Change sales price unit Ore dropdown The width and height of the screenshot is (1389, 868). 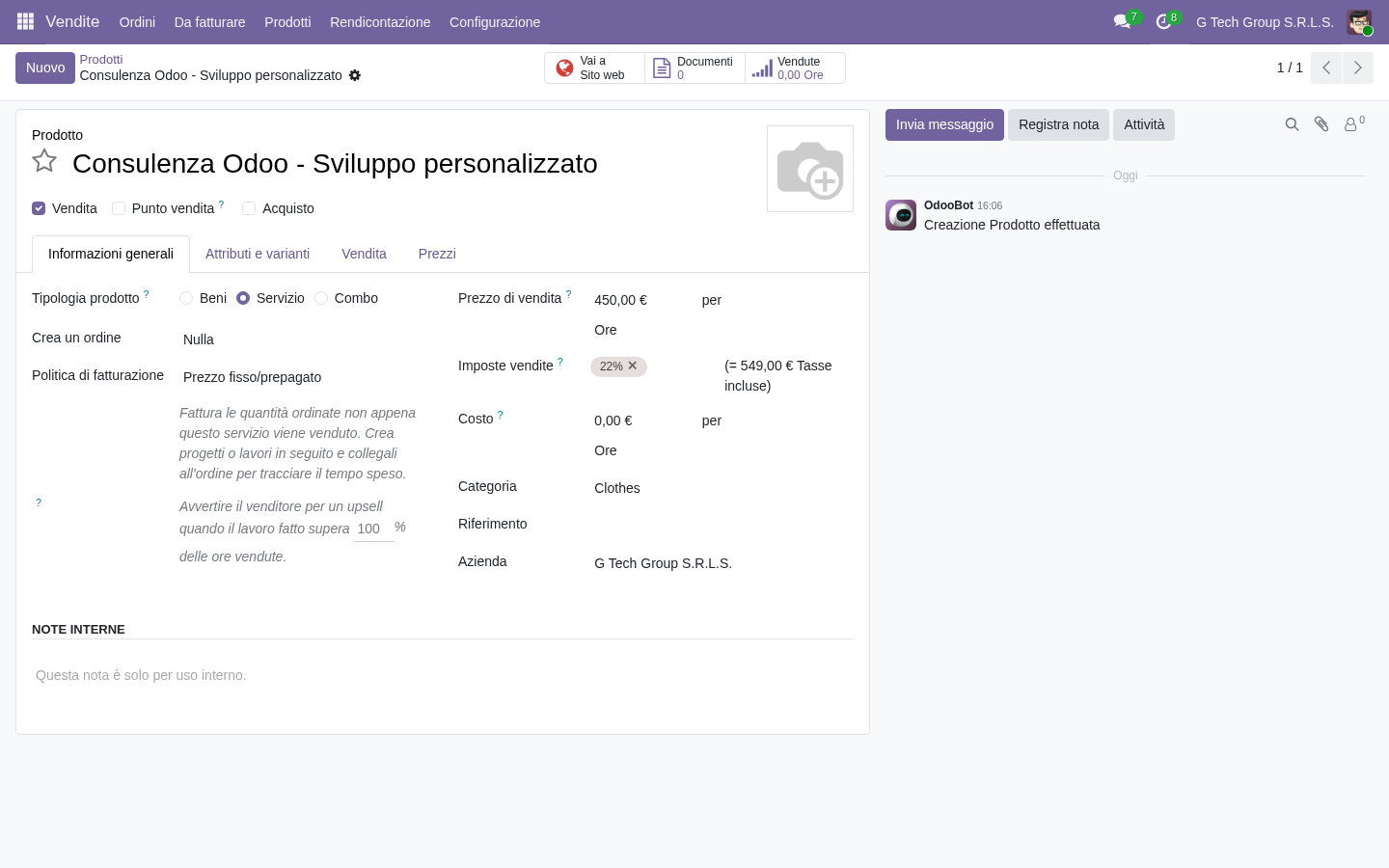pyautogui.click(x=640, y=330)
